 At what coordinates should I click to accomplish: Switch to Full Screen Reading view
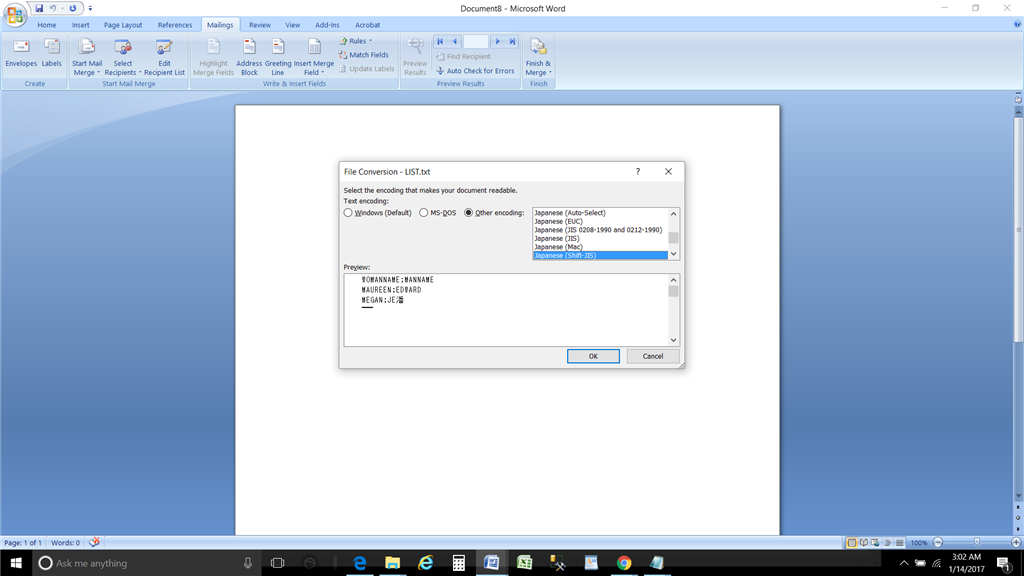[863, 543]
